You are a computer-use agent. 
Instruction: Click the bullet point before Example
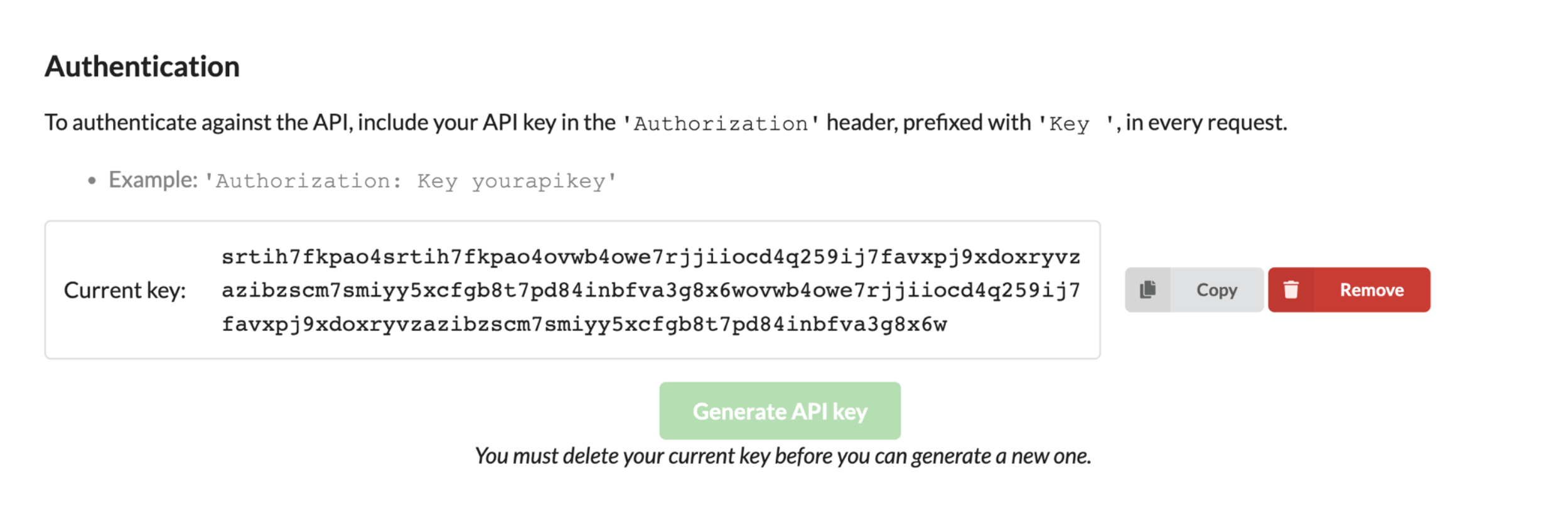tap(92, 182)
